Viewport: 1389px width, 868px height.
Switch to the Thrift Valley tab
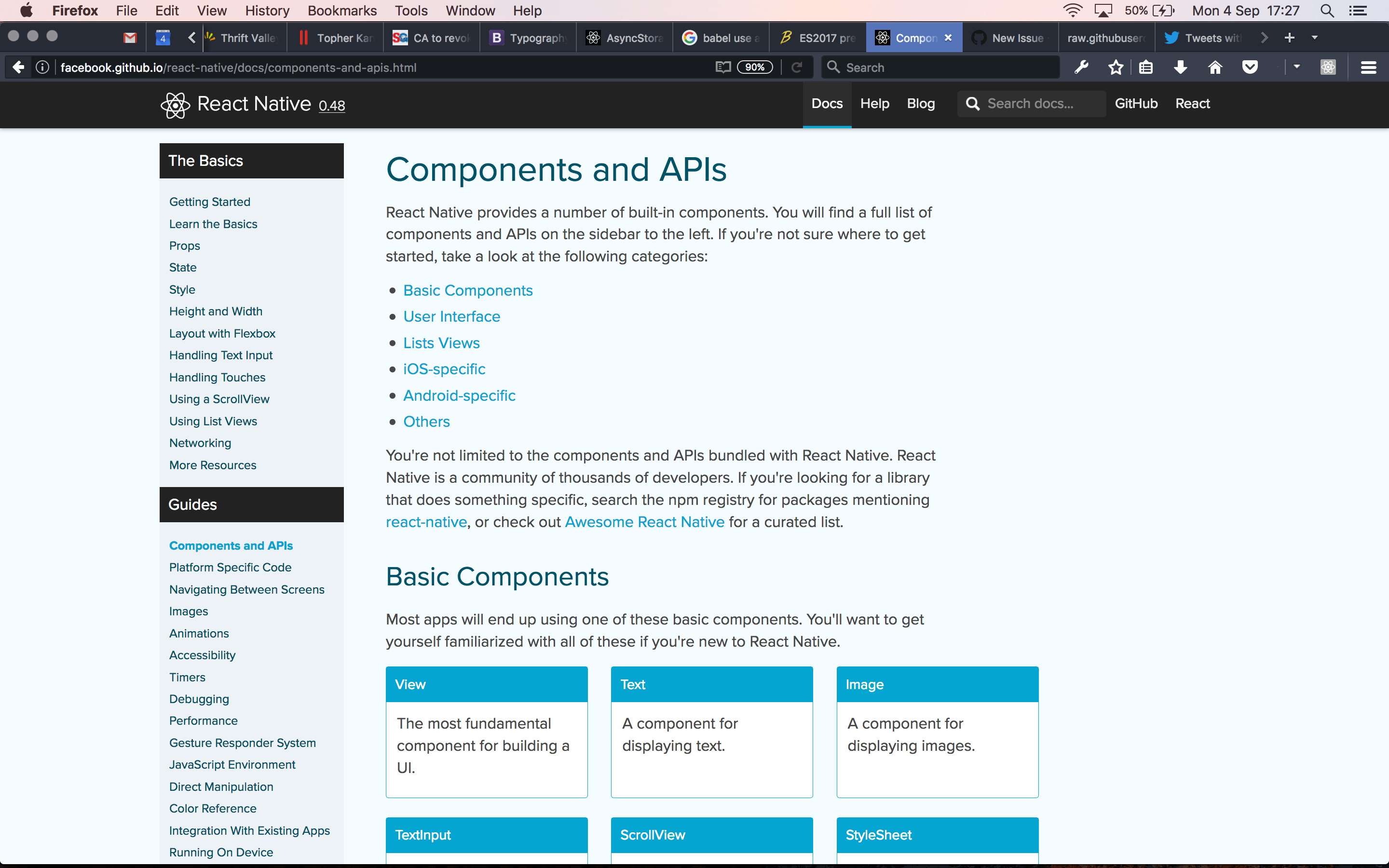244,38
